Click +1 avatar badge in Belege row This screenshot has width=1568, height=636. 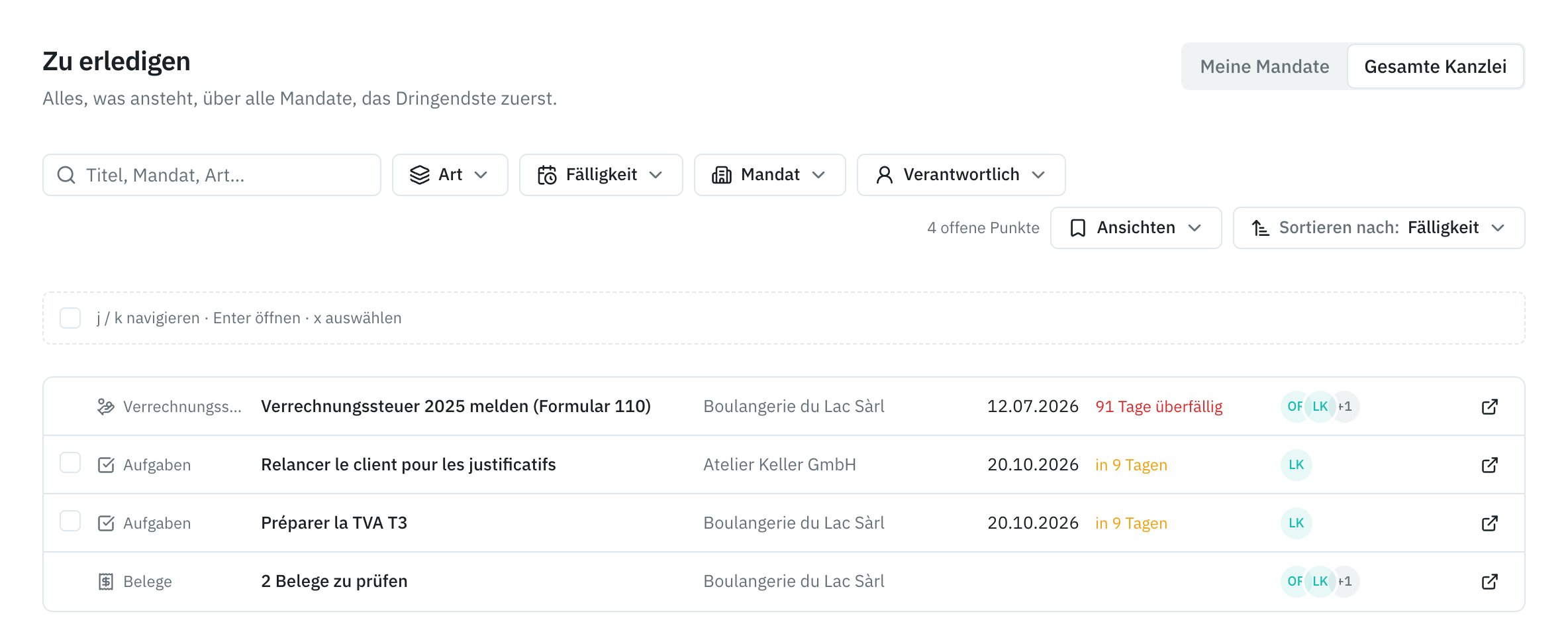[x=1346, y=582]
